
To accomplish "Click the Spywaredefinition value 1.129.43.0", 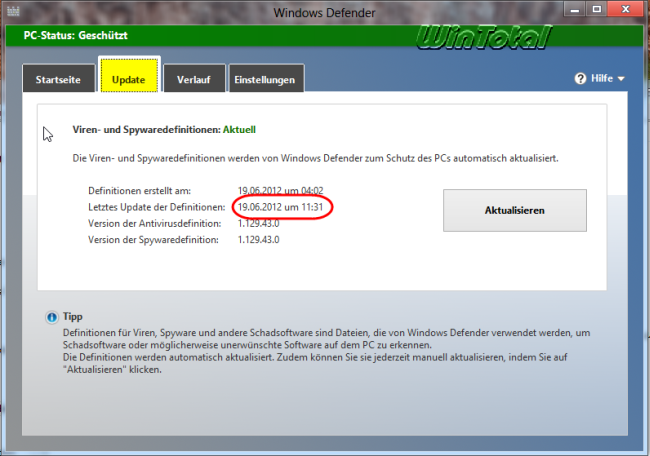I will [258, 240].
